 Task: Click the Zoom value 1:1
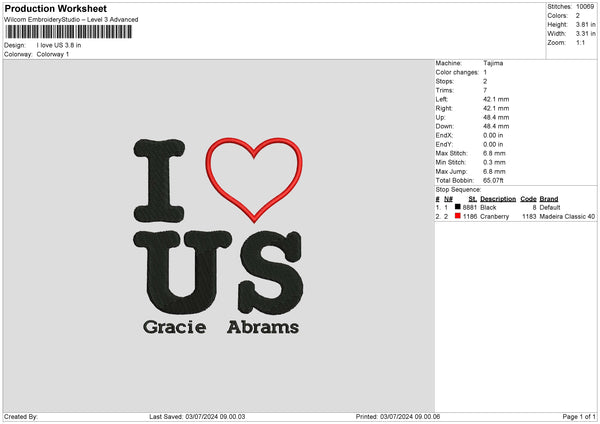[x=580, y=42]
